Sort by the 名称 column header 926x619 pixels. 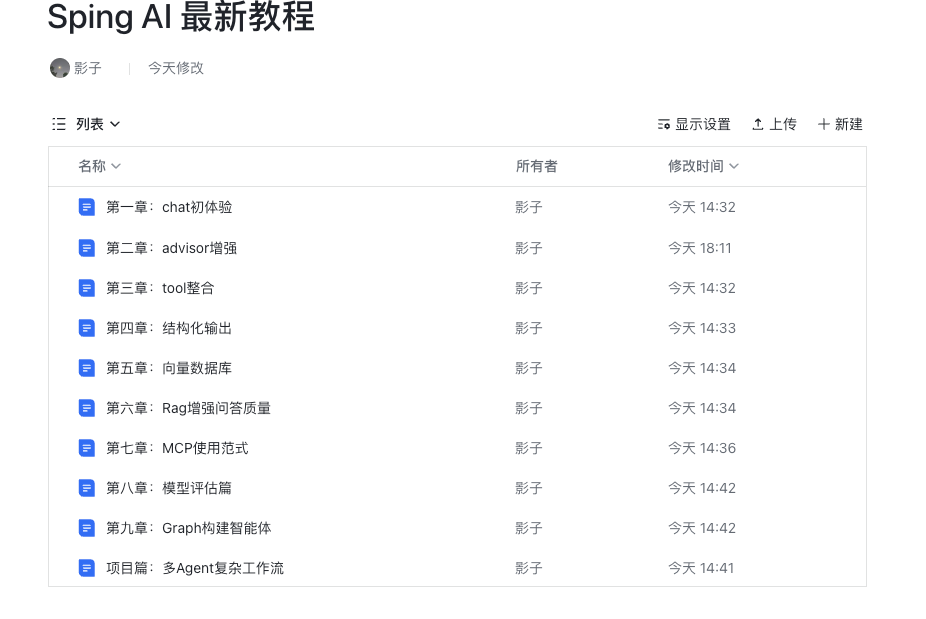tap(99, 167)
